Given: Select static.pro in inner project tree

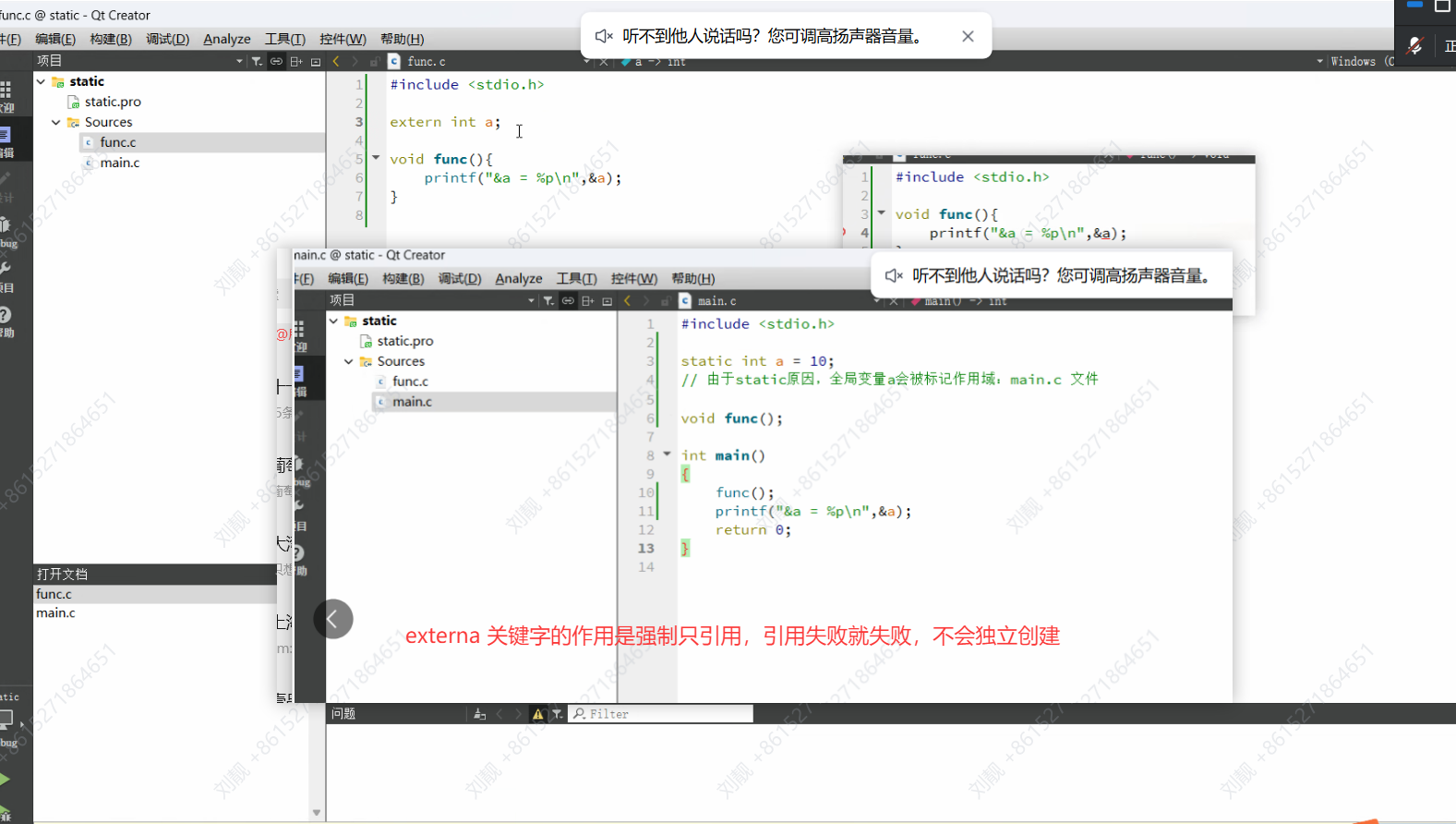Looking at the screenshot, I should (404, 341).
